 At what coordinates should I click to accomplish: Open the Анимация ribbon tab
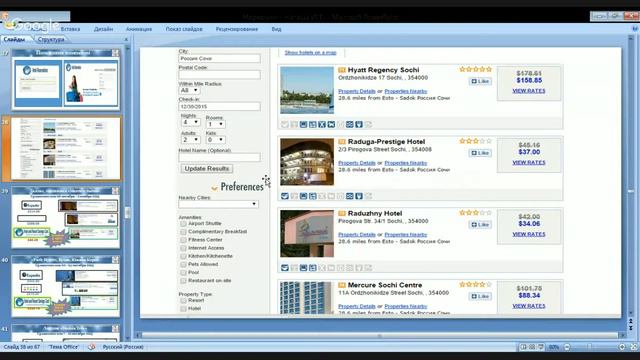point(139,29)
